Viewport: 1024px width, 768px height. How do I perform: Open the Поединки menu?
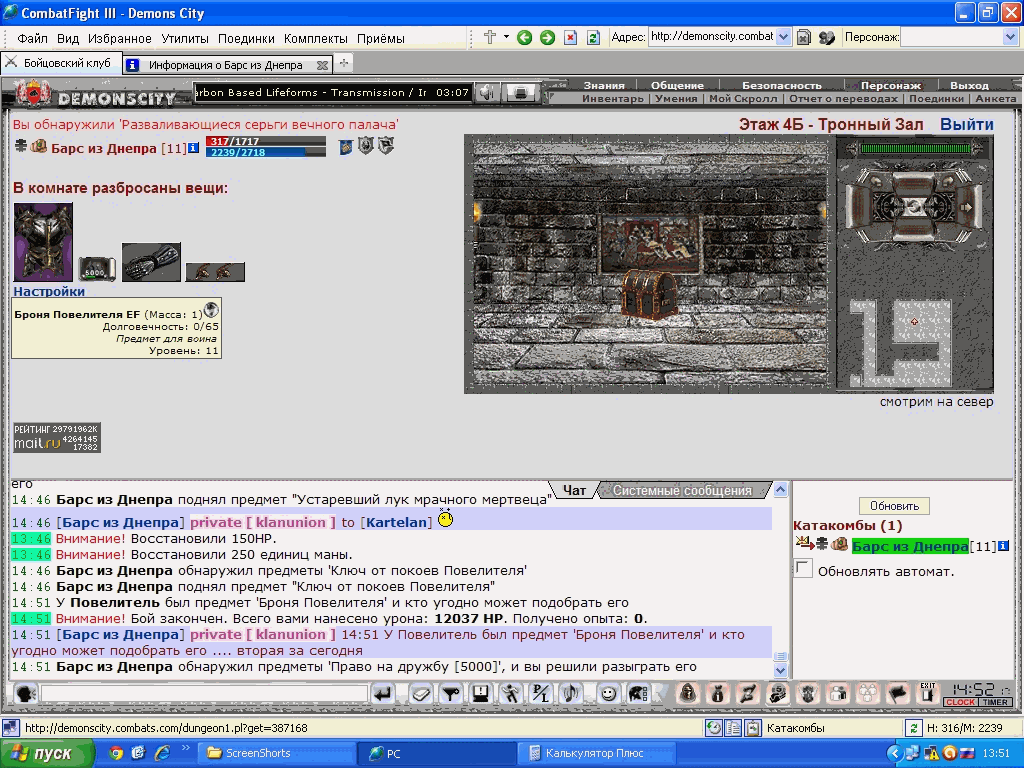(x=246, y=39)
